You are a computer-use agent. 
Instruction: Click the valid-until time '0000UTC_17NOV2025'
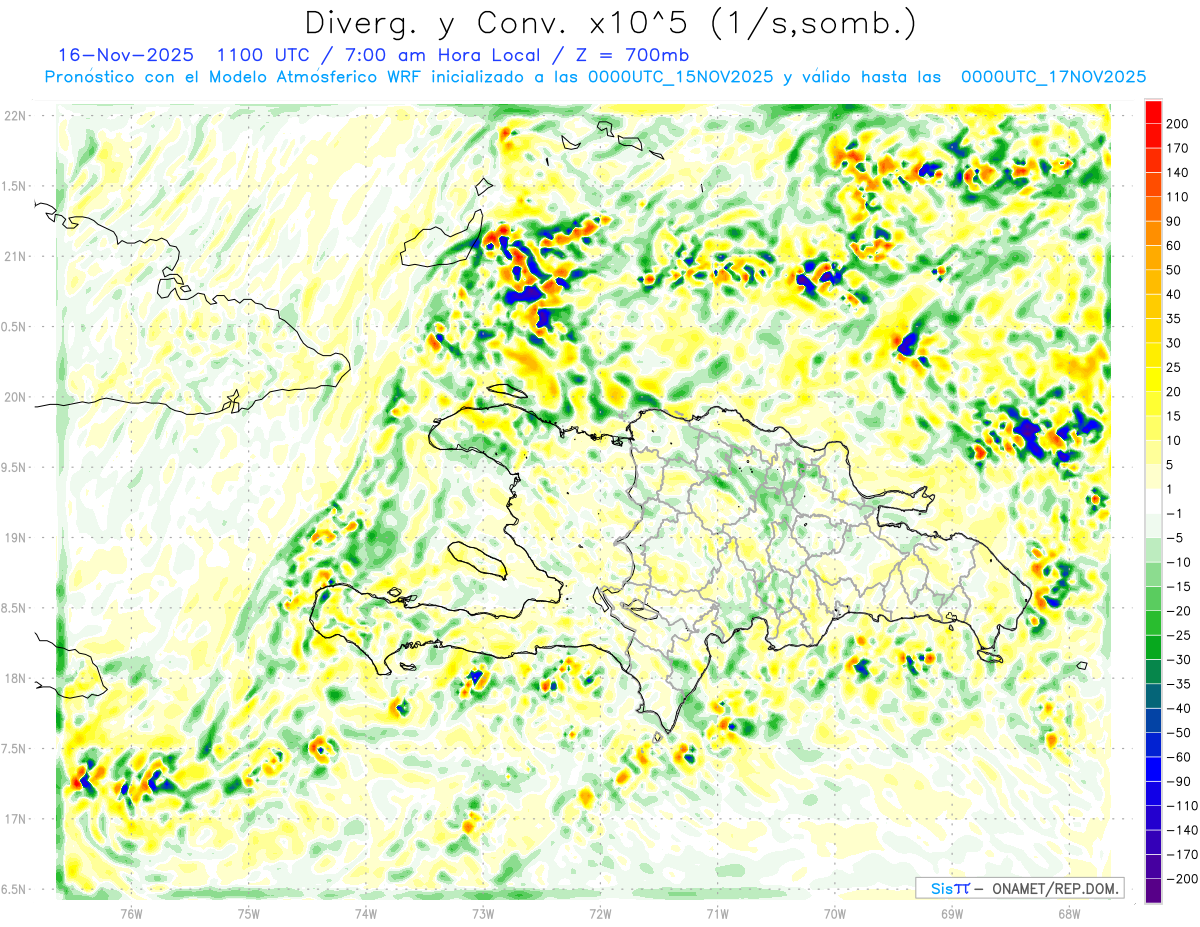point(1053,77)
